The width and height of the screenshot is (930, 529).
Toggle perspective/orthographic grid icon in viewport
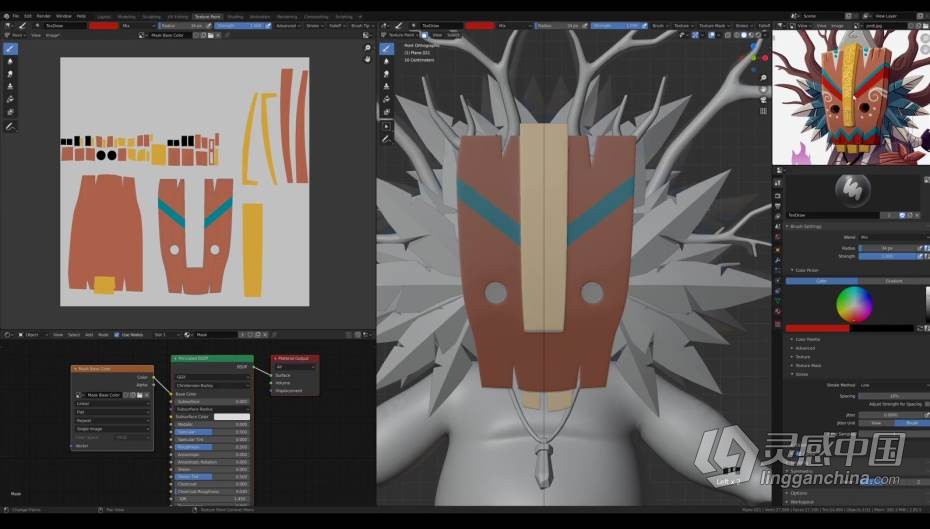pyautogui.click(x=763, y=111)
